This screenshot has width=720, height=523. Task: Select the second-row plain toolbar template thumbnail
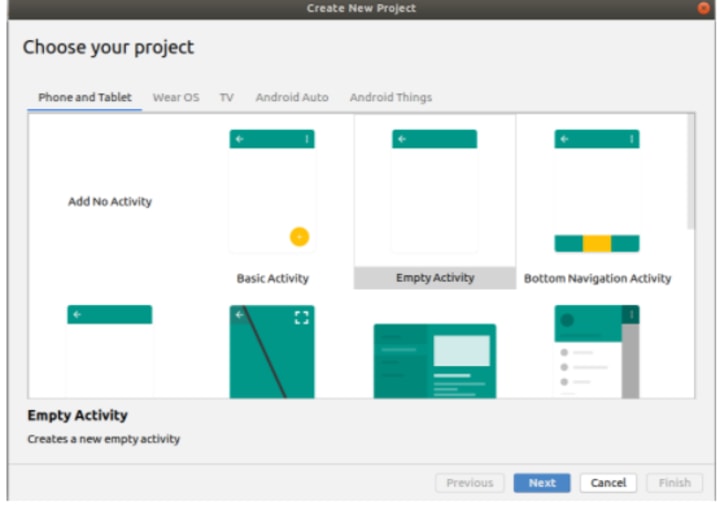[x=110, y=352]
